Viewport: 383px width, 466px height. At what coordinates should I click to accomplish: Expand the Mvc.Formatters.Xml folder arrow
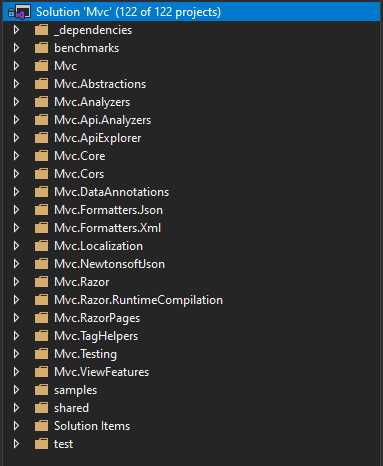pos(16,228)
